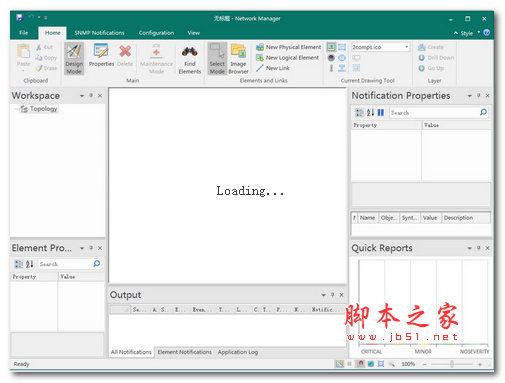Toggle Select Mode
The image size is (505, 383).
click(x=217, y=59)
